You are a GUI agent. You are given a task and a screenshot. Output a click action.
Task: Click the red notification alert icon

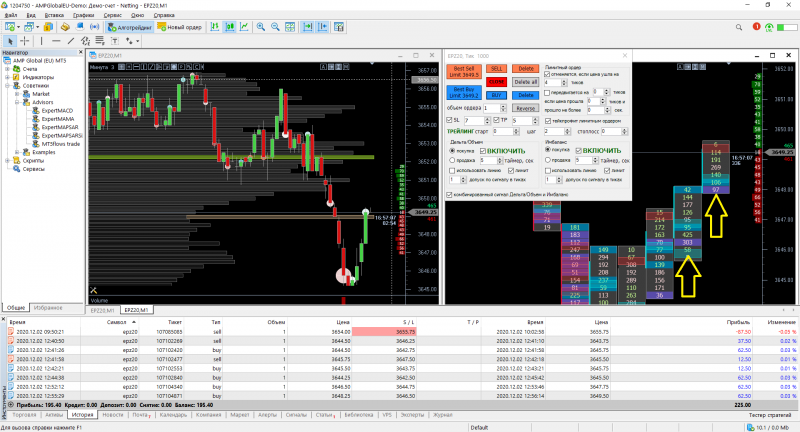757,27
